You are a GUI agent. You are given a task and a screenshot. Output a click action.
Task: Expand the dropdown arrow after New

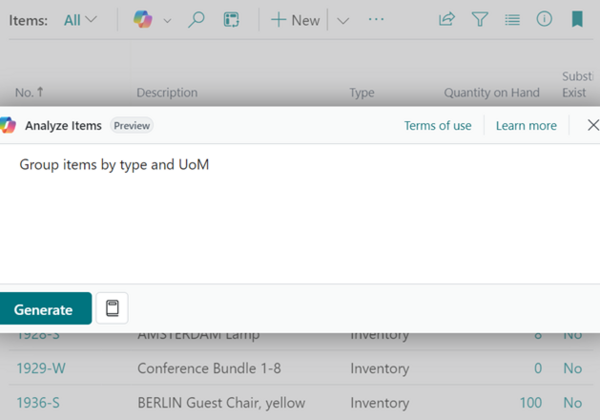coord(343,19)
